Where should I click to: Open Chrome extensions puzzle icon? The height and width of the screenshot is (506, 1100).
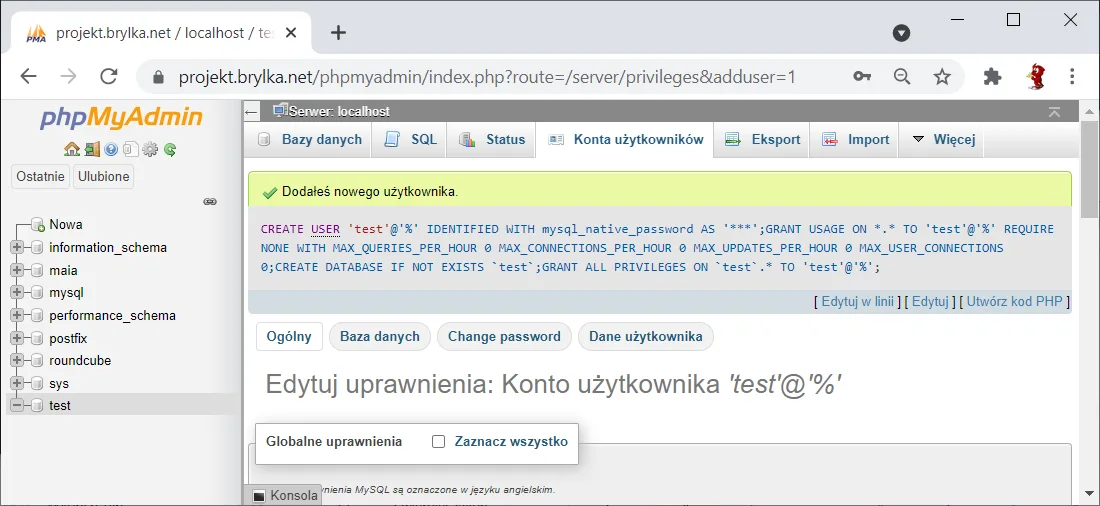[993, 76]
